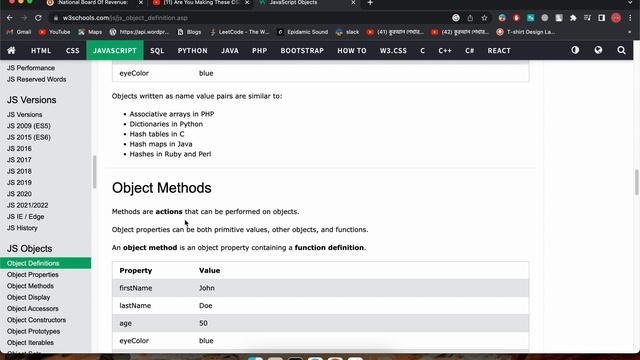Open the Extensions puzzle piece icon

(x=573, y=18)
